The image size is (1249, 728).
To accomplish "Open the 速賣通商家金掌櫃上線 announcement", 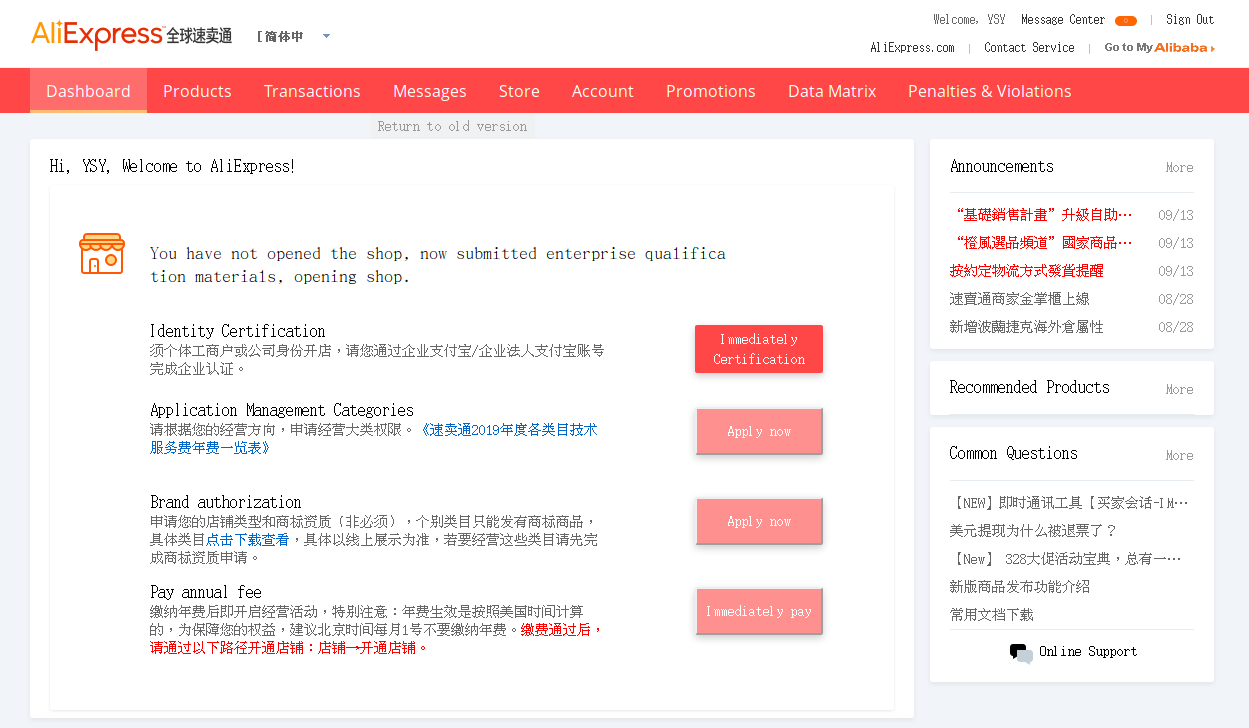I will click(x=1019, y=298).
